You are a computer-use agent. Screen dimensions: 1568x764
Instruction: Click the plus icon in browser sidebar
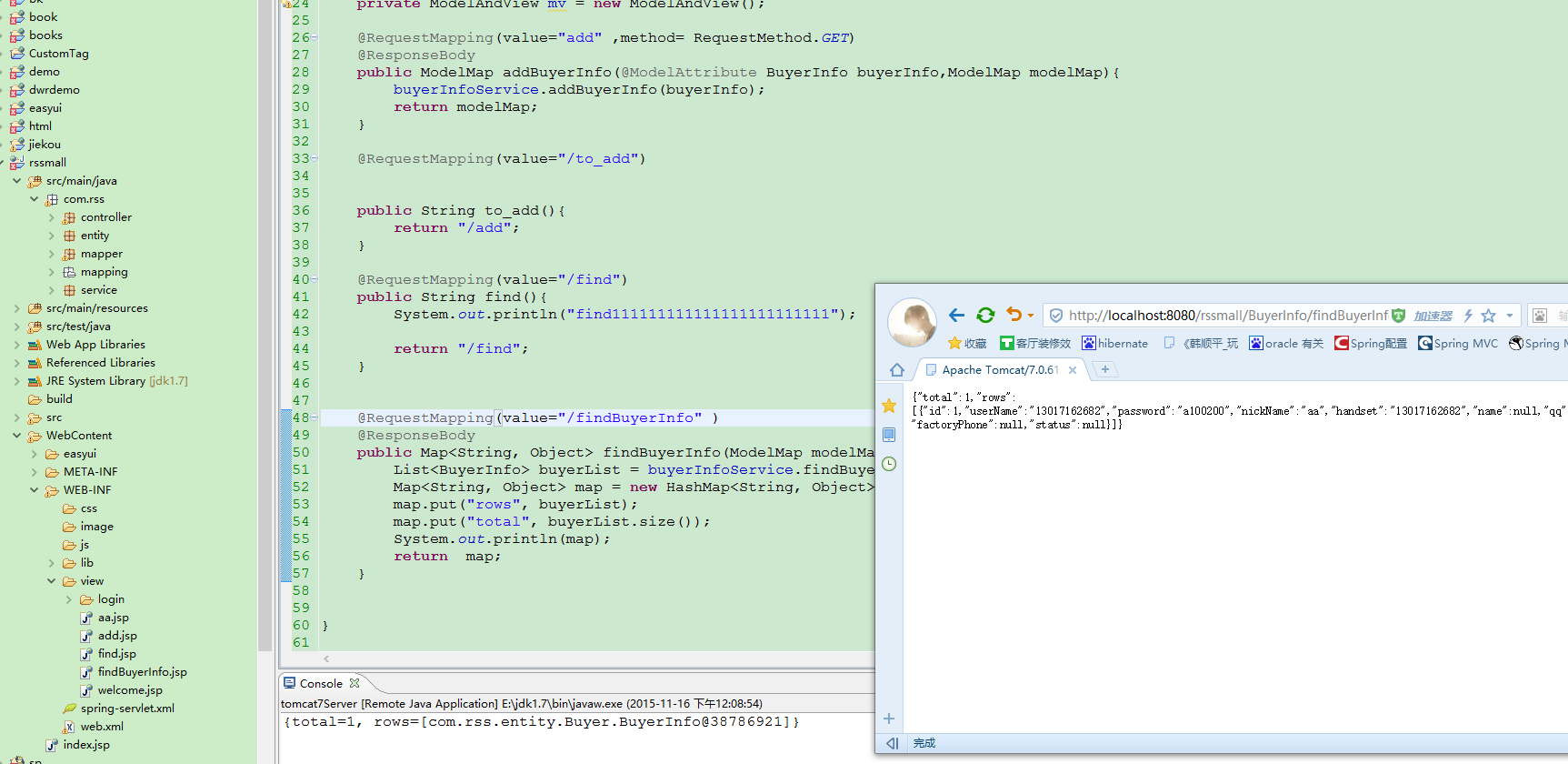pos(889,719)
